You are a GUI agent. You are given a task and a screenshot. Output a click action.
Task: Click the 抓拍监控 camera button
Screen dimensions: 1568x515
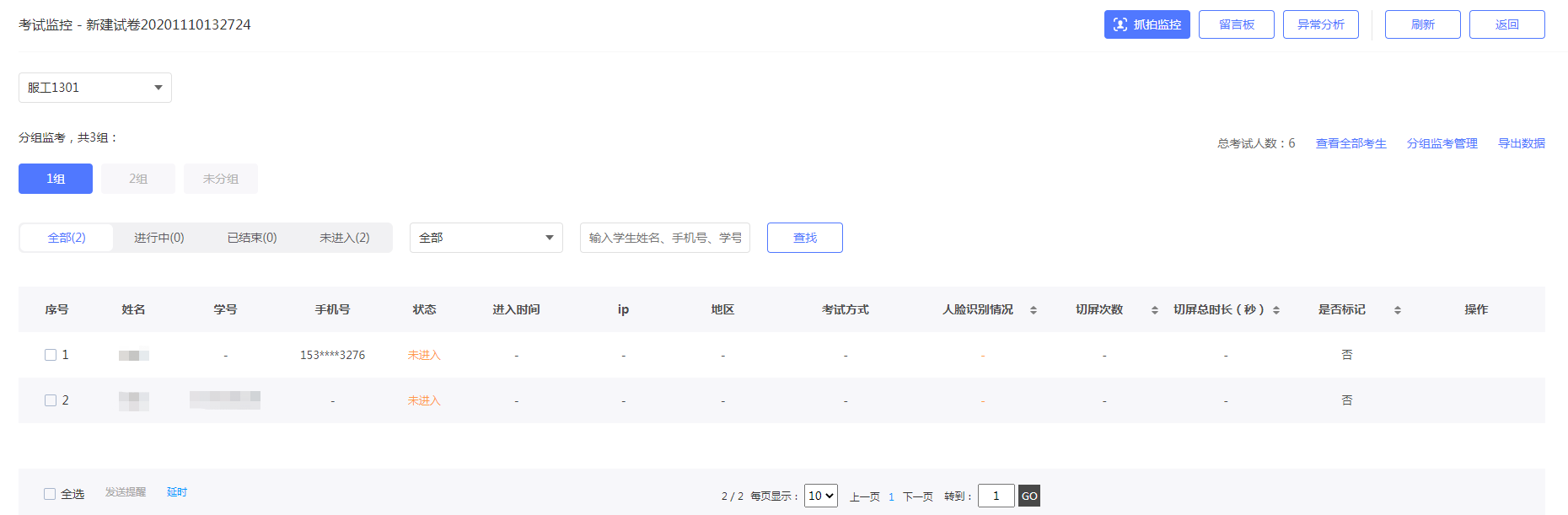pyautogui.click(x=1146, y=24)
